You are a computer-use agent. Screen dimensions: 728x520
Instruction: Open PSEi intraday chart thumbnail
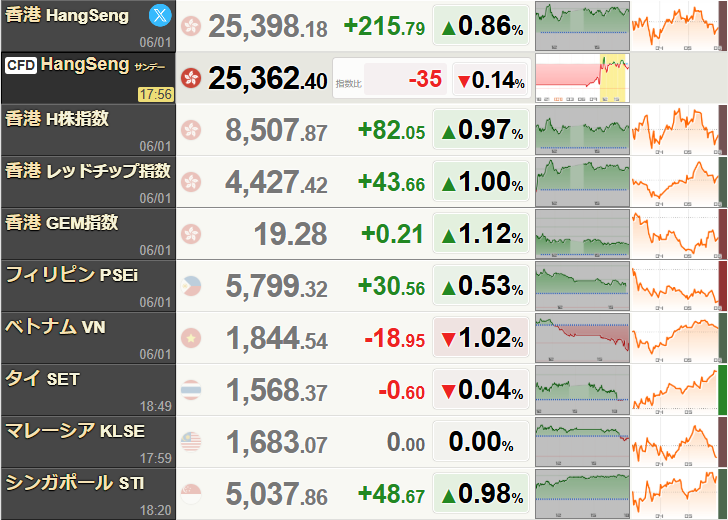(582, 286)
